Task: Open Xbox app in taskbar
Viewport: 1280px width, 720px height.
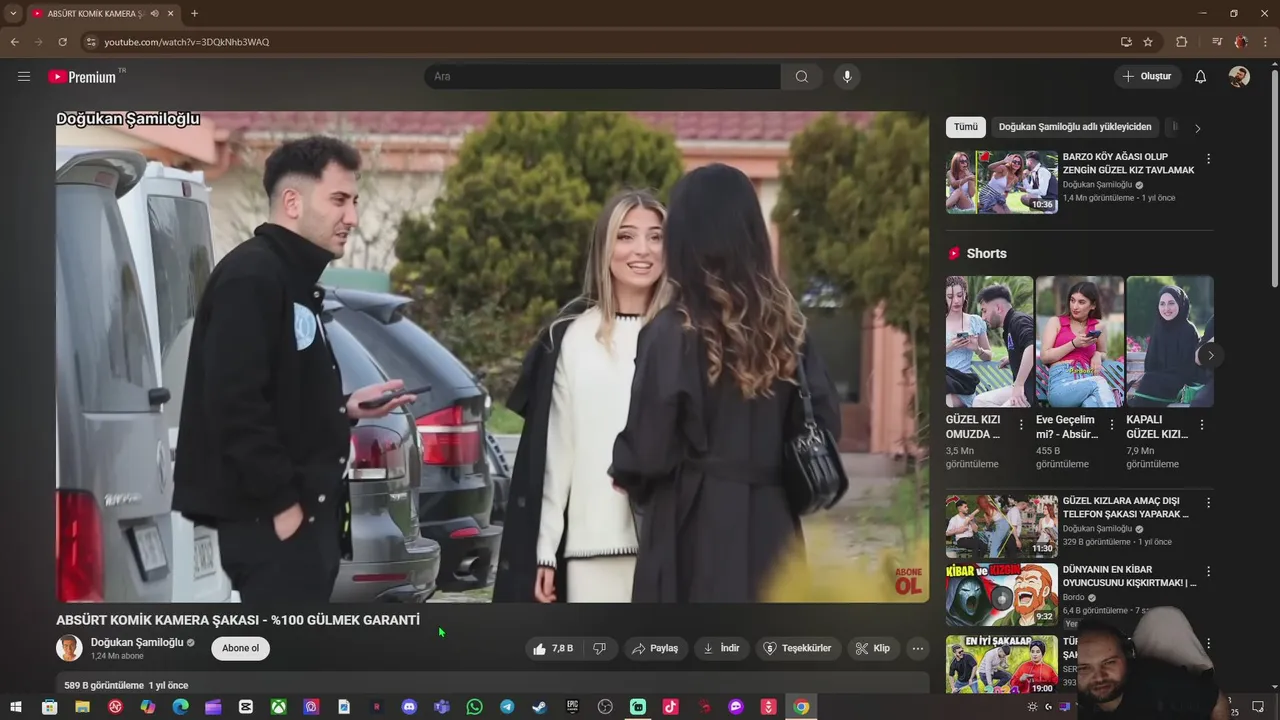Action: coord(278,707)
